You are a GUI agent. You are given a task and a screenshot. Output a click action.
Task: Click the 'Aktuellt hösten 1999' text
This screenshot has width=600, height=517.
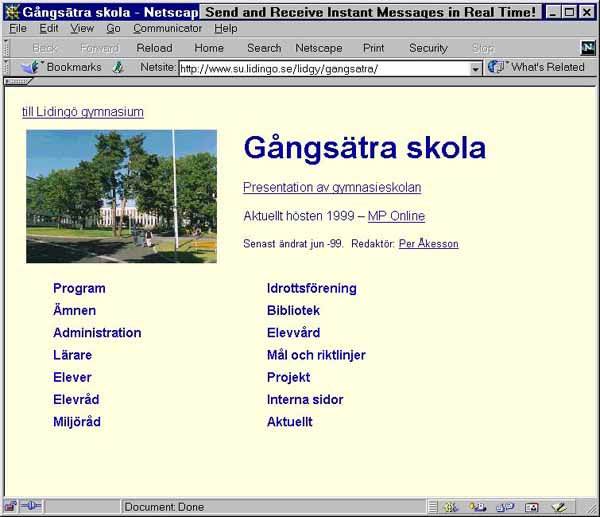coord(299,216)
